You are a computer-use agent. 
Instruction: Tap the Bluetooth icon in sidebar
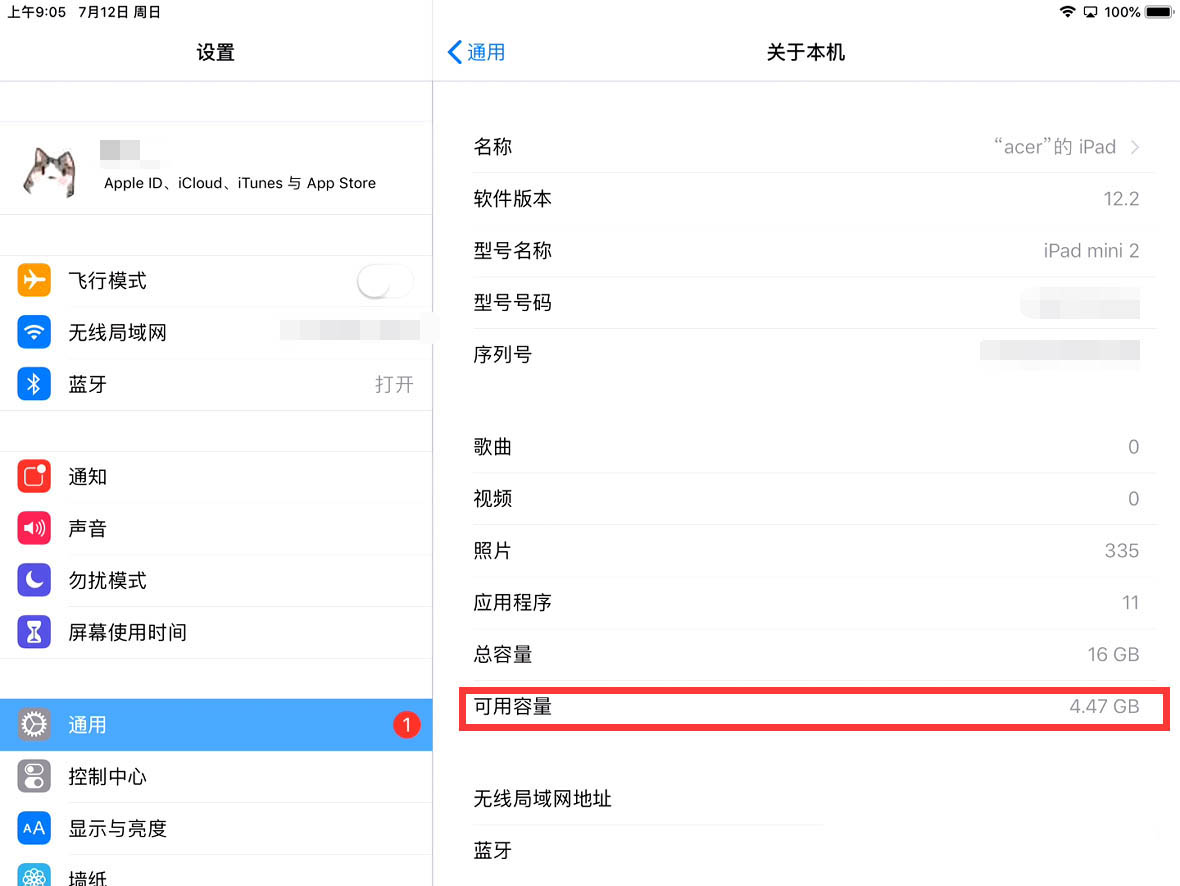click(x=34, y=384)
